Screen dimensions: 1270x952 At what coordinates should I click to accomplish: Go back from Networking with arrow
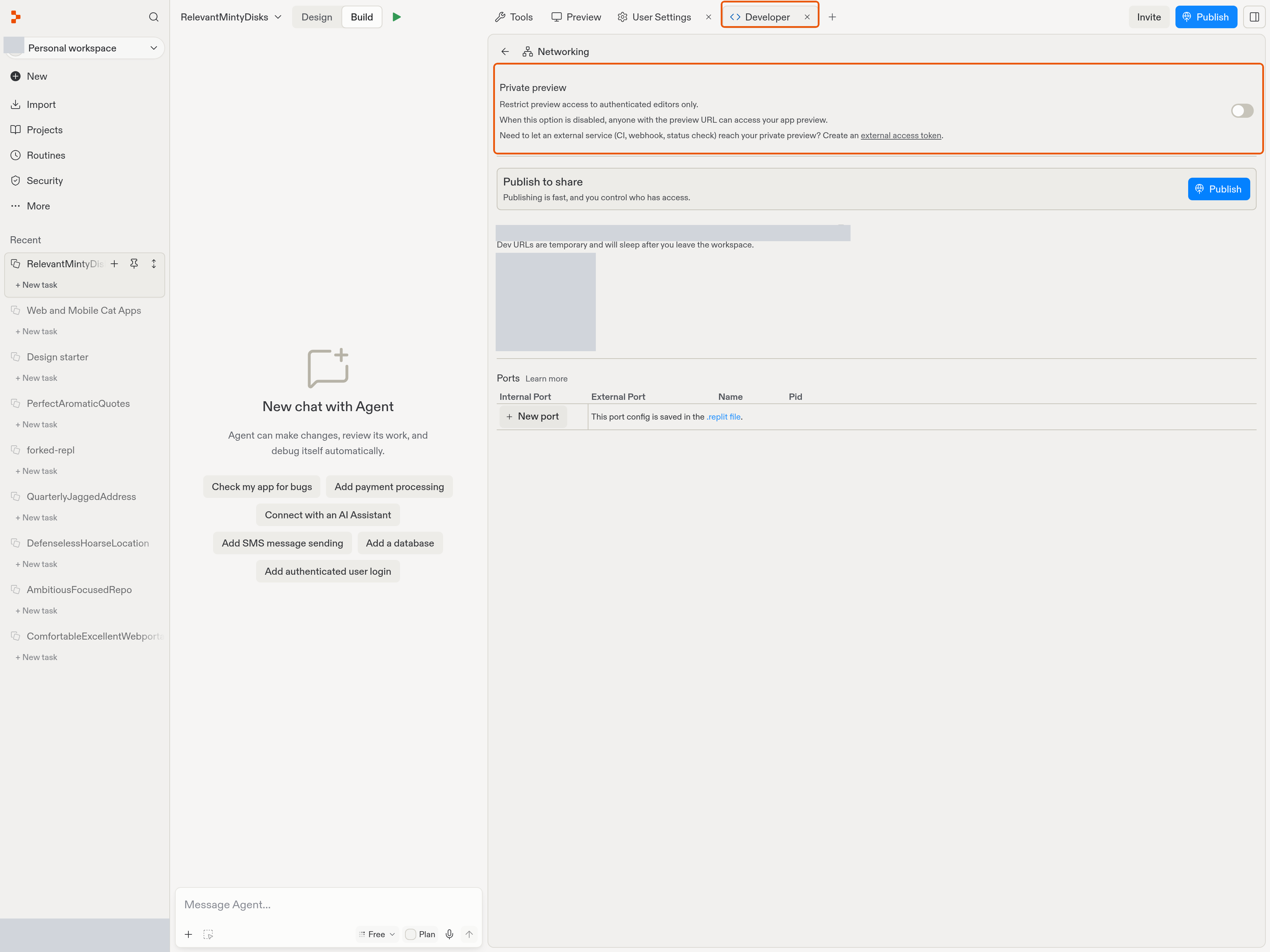505,51
